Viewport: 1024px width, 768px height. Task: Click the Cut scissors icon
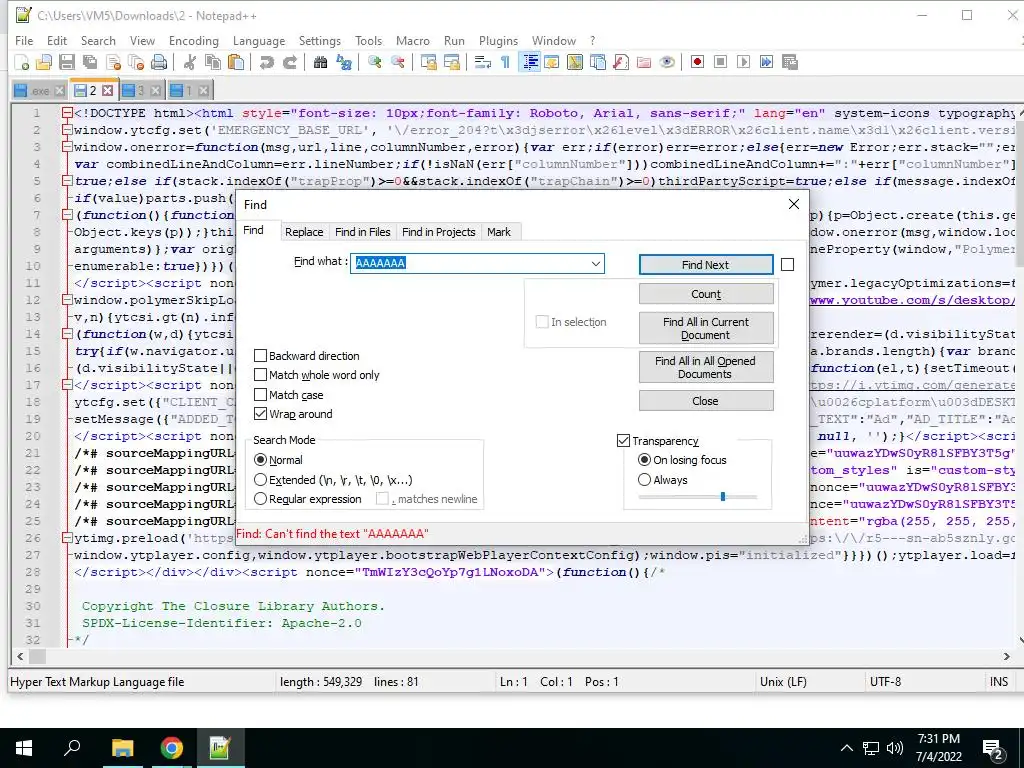click(x=190, y=62)
